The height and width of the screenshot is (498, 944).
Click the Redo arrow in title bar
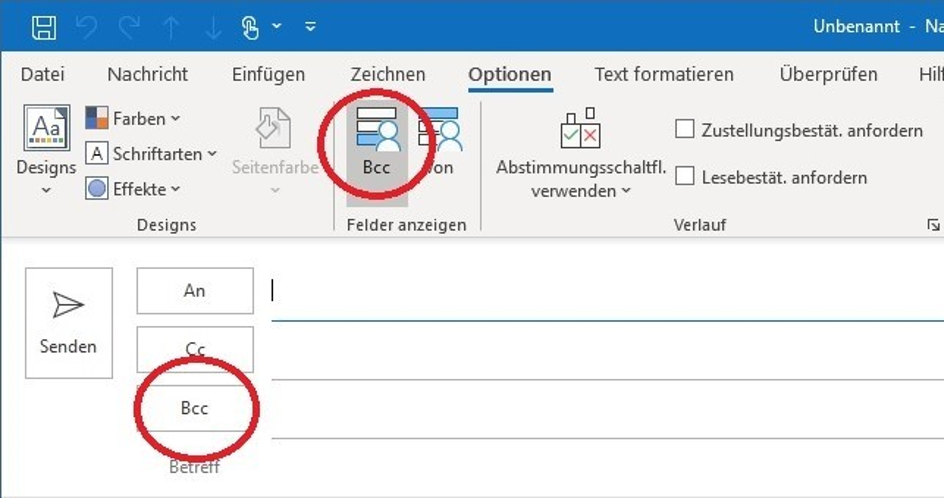(x=129, y=28)
